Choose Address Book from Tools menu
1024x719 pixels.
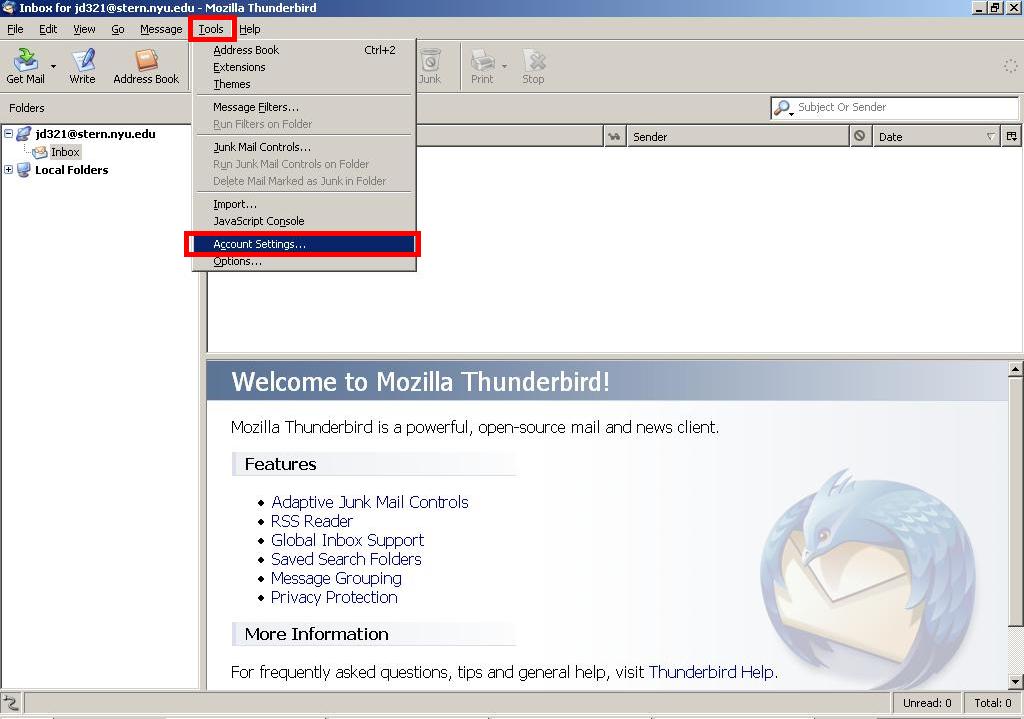click(304, 50)
